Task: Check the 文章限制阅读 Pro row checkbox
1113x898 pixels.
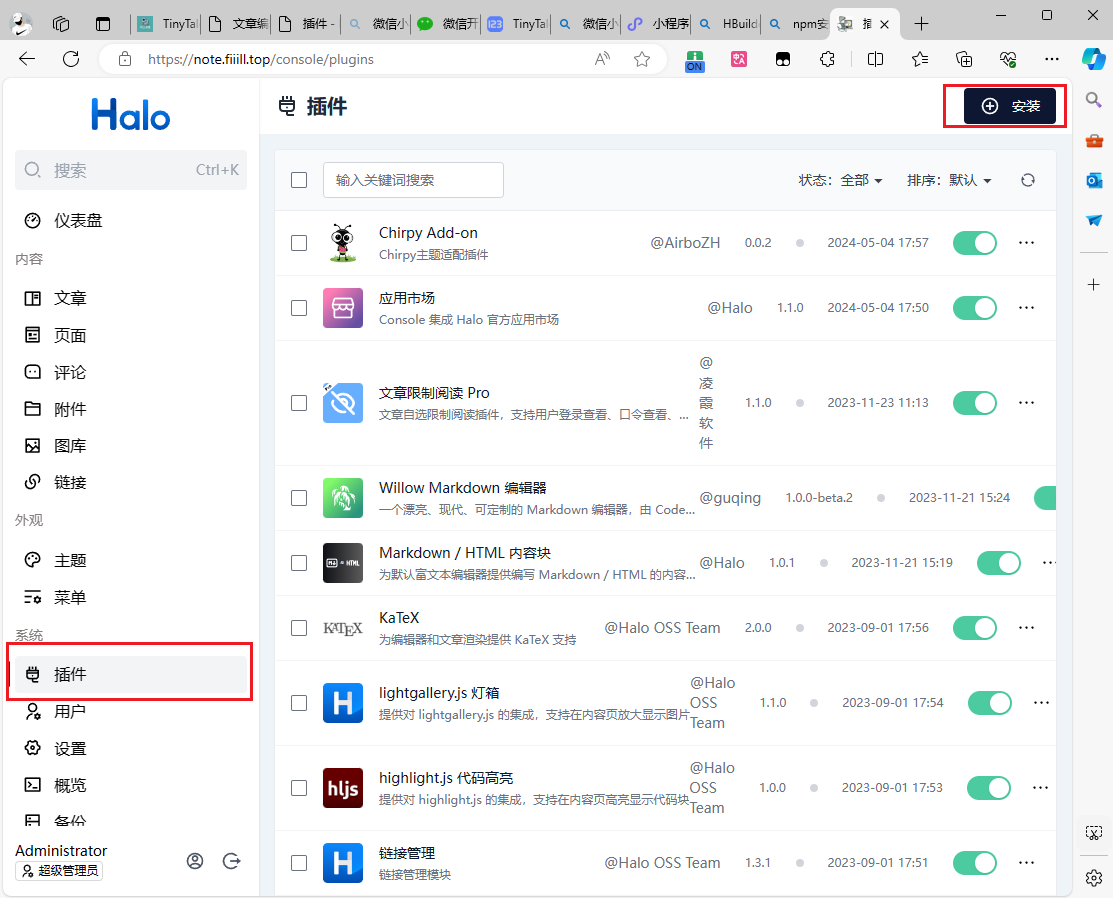Action: pyautogui.click(x=299, y=403)
